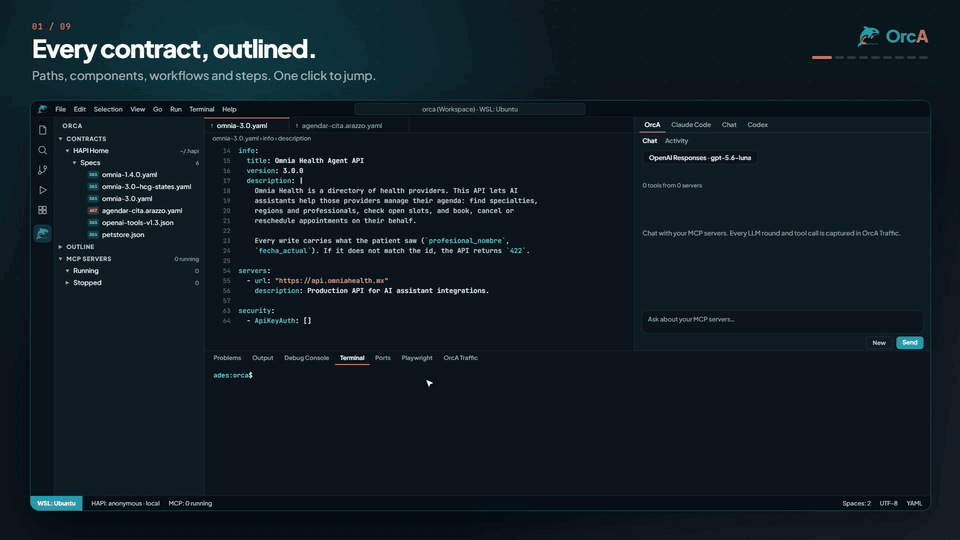
Task: Select the Terminal panel tab
Action: coord(352,358)
